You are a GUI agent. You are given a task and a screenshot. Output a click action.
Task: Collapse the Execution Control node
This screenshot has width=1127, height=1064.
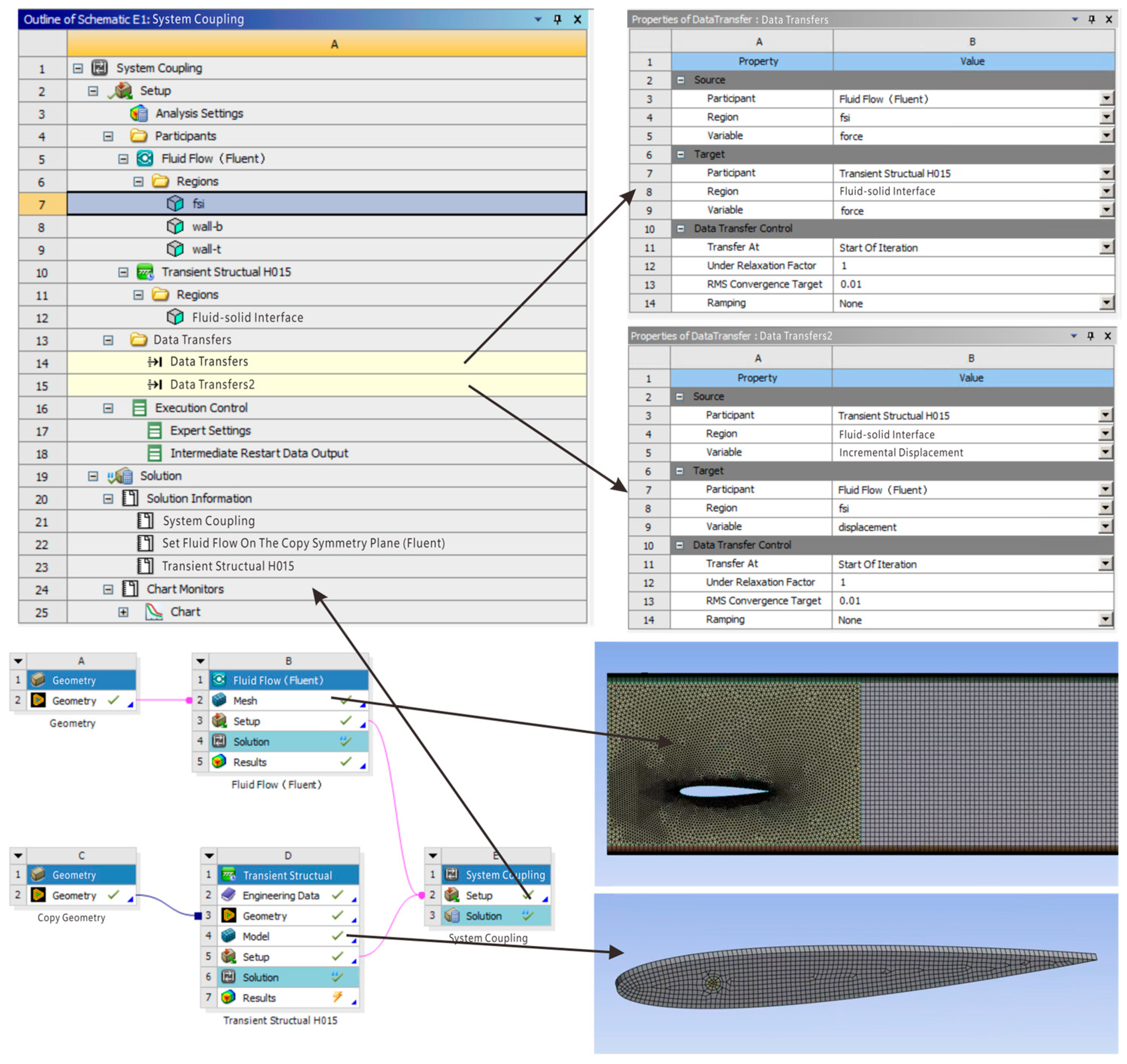[108, 408]
